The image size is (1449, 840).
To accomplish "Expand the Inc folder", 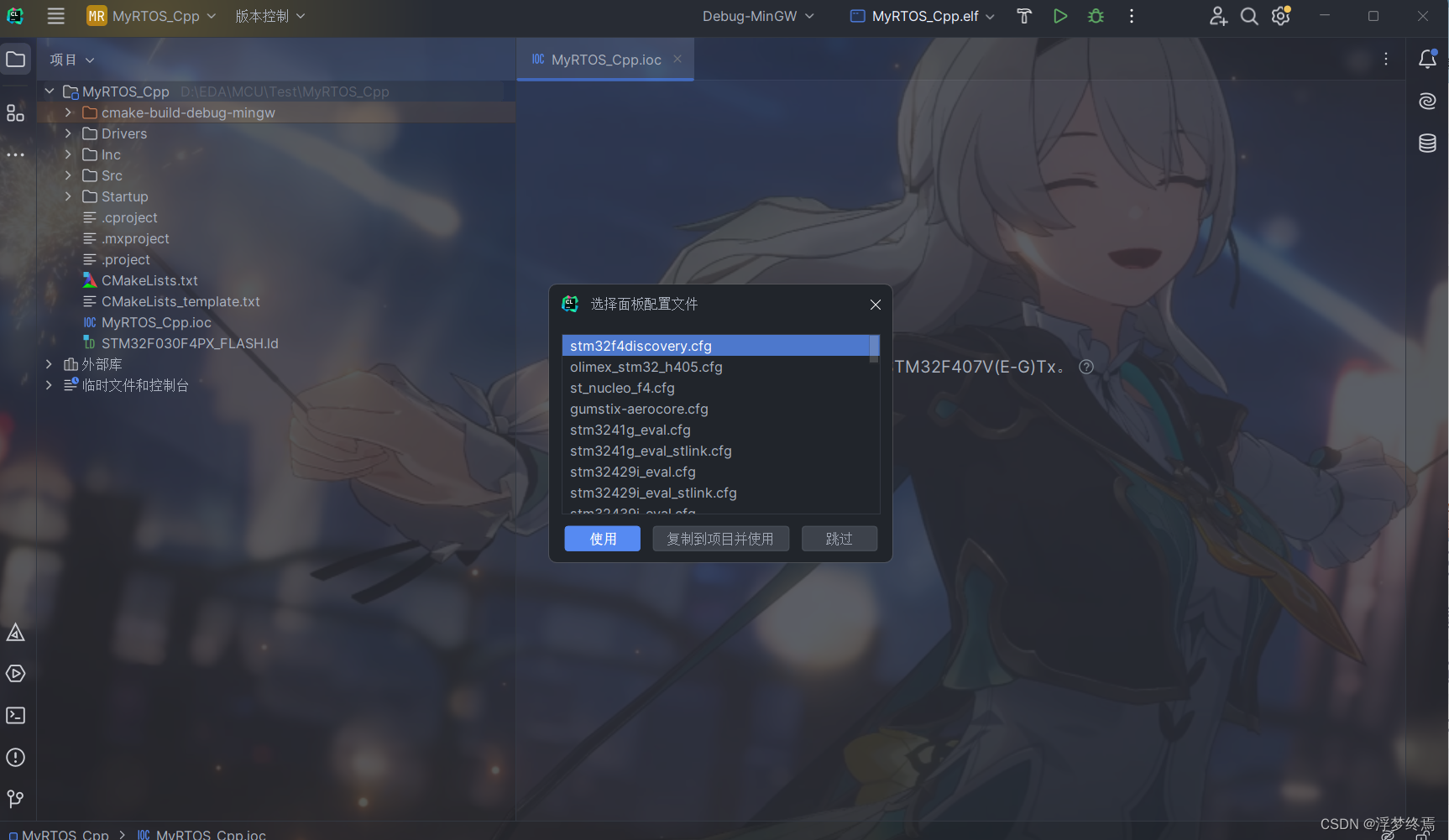I will click(x=69, y=154).
